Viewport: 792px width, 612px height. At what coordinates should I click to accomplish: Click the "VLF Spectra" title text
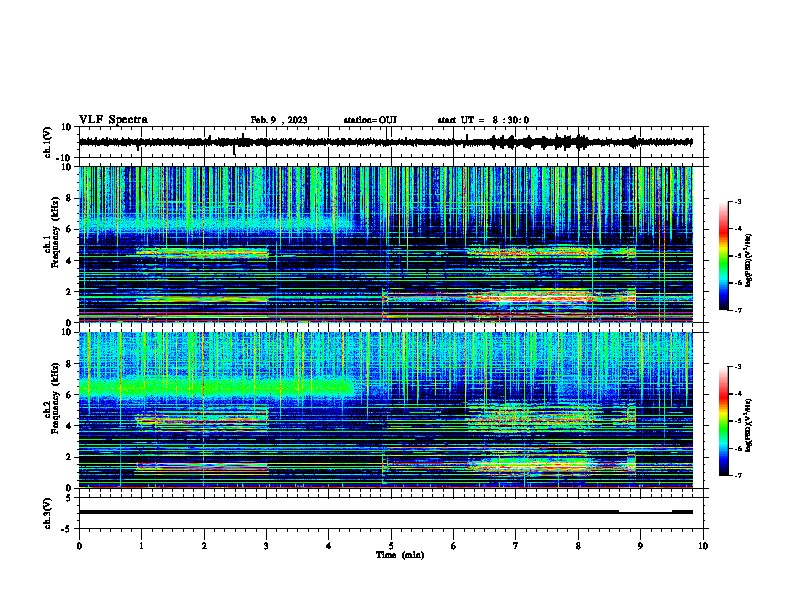click(113, 120)
